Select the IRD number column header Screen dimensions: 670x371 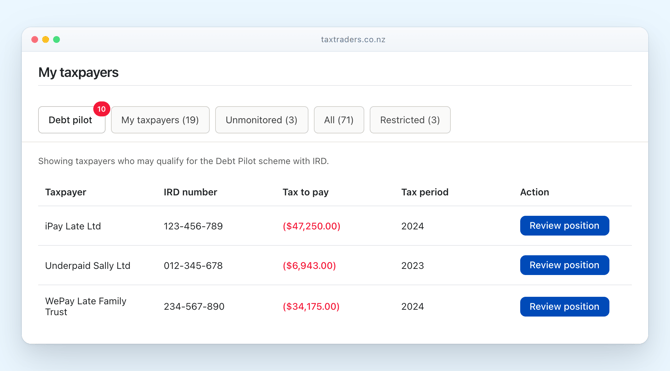click(x=190, y=192)
